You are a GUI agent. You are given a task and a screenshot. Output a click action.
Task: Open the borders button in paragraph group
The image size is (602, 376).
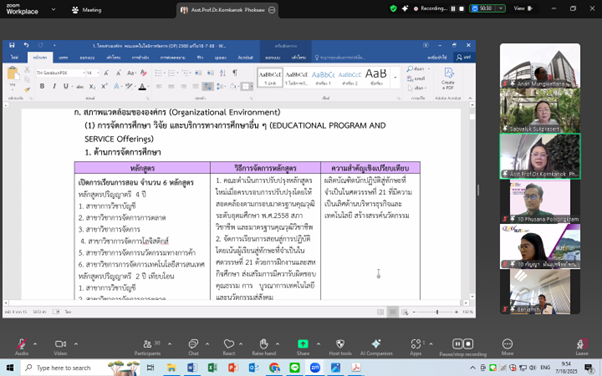pyautogui.click(x=246, y=86)
